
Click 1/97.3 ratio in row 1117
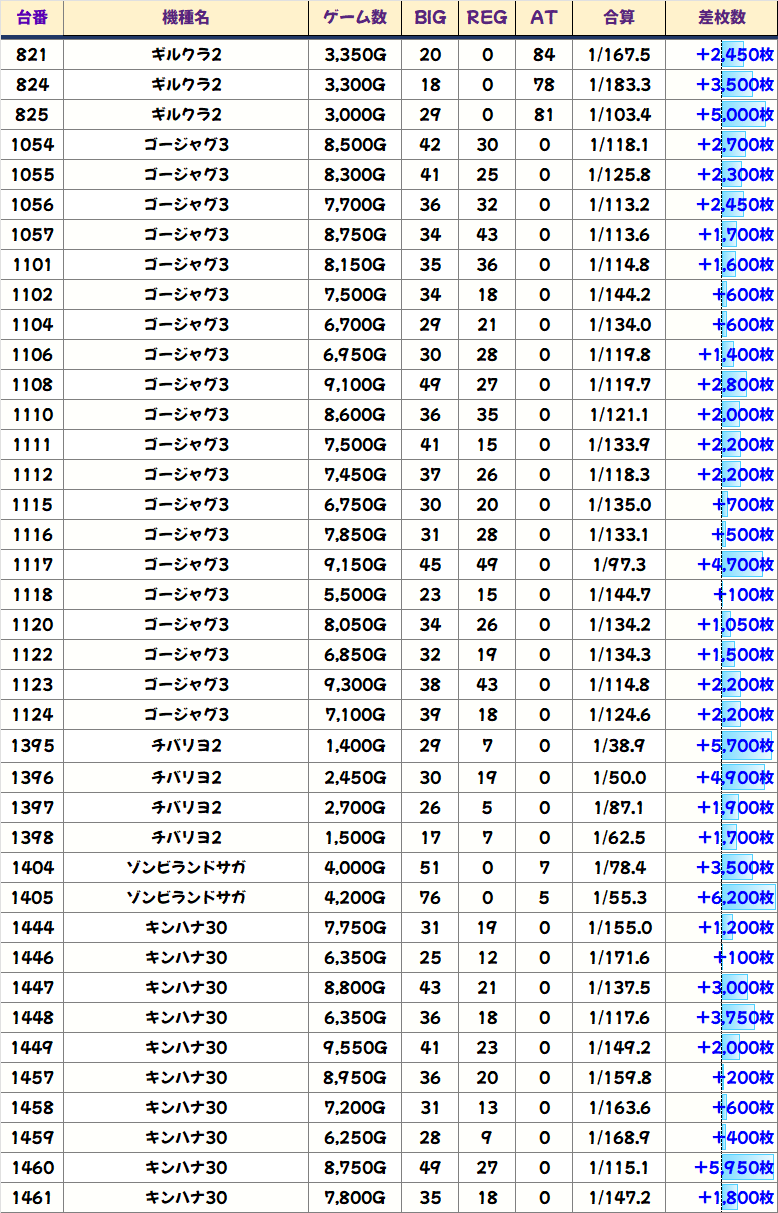point(619,565)
